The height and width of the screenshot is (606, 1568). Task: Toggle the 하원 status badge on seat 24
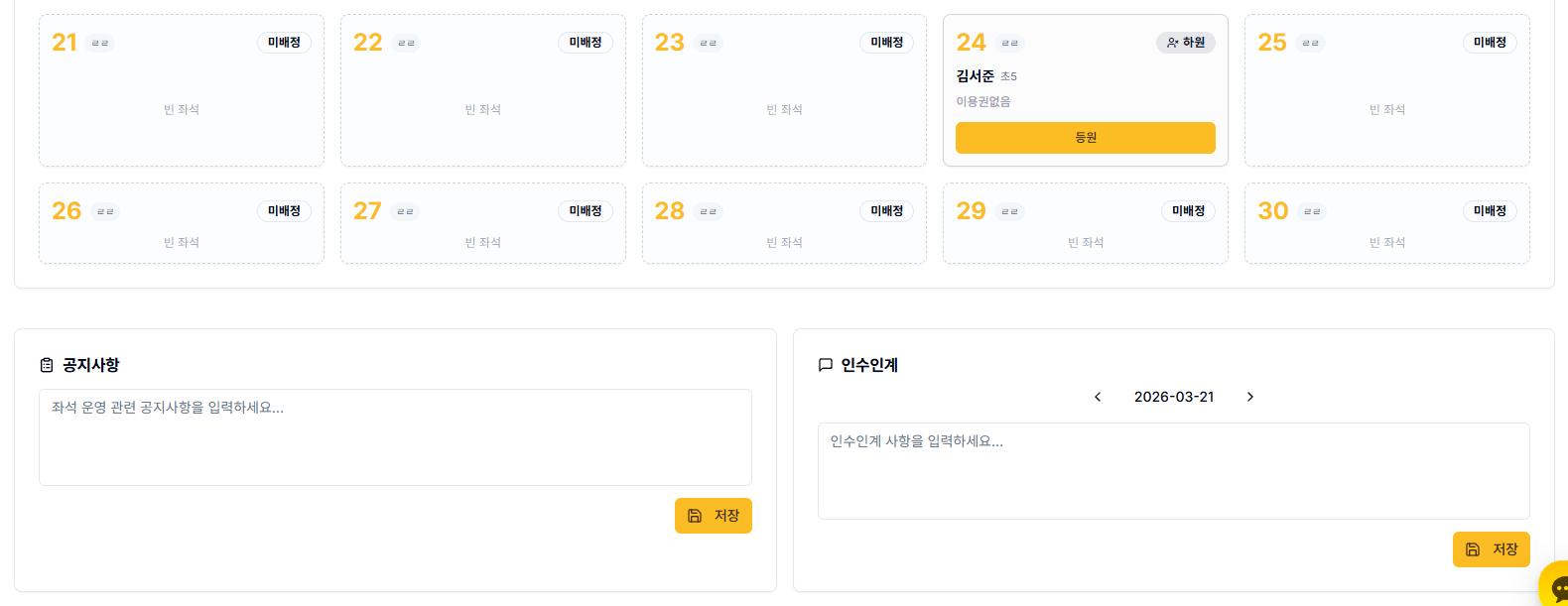pos(1185,43)
